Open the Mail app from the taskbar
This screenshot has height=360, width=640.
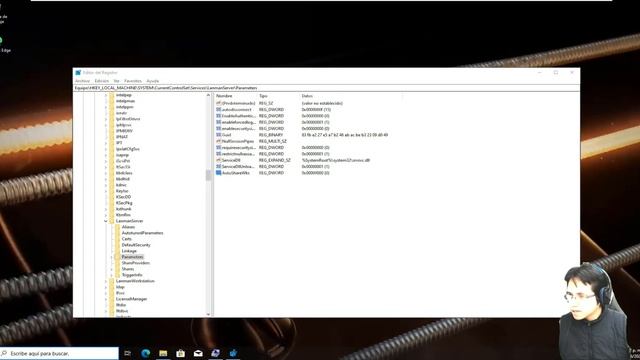198,353
